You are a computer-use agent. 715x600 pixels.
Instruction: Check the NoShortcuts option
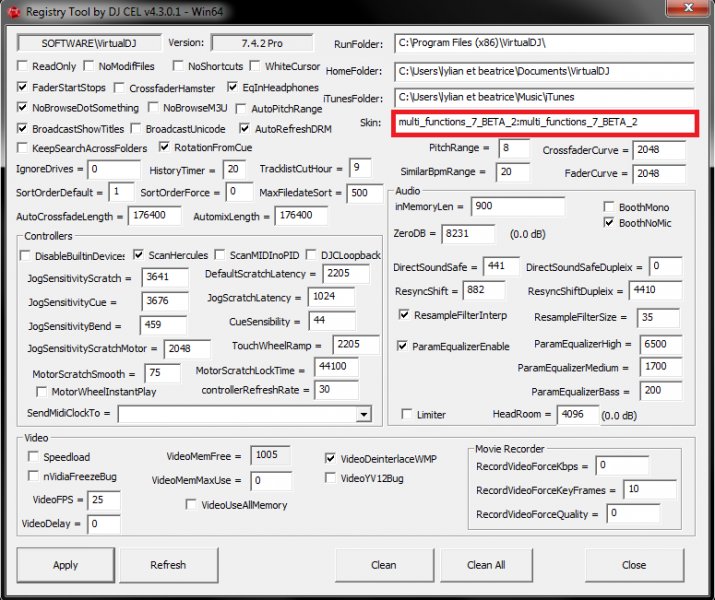[178, 66]
